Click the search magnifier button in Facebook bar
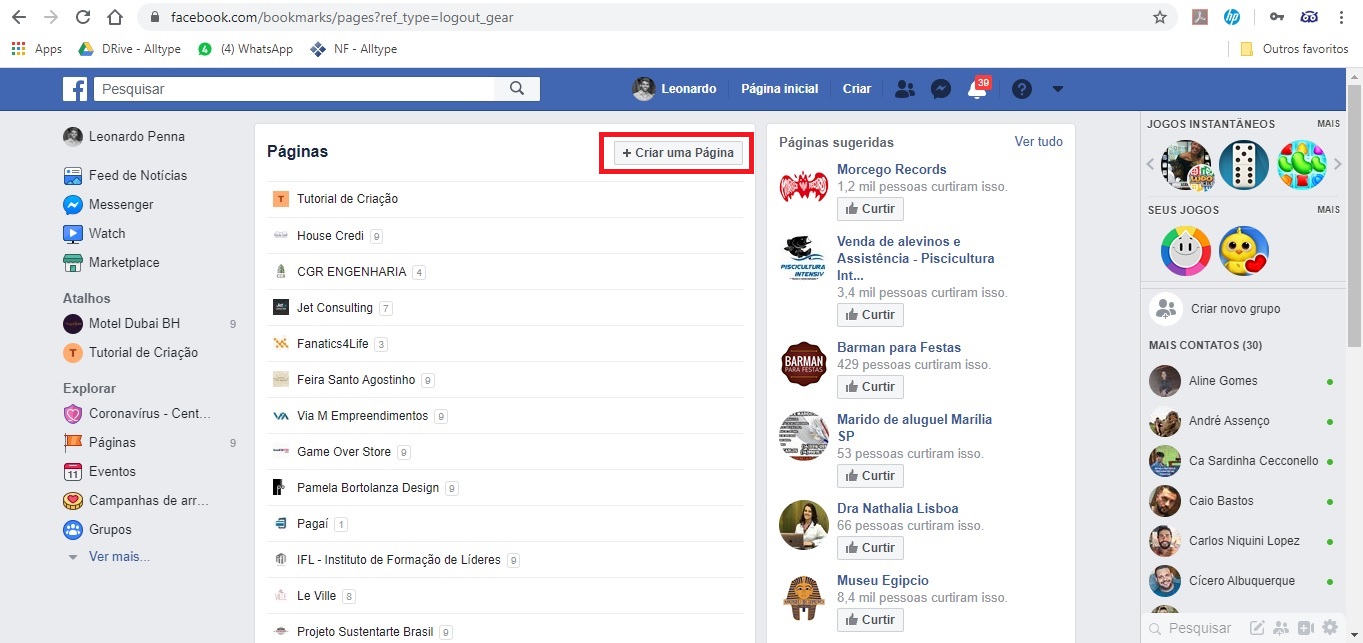1363x643 pixels. [x=517, y=89]
